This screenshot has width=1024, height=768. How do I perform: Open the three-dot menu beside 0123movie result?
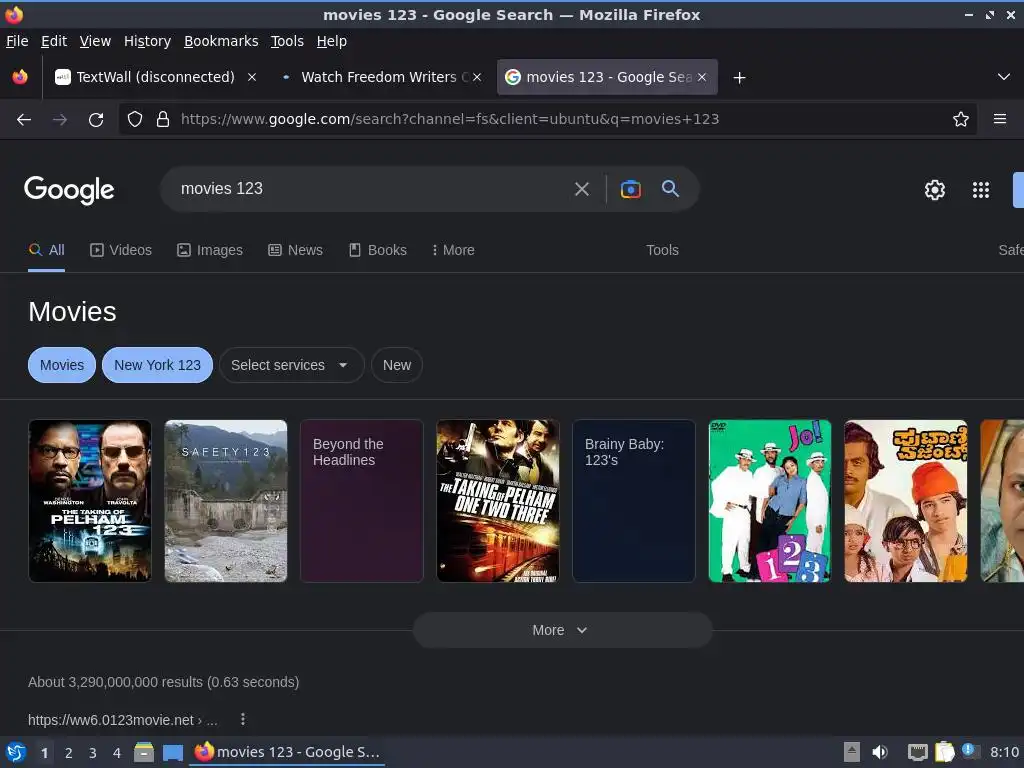(243, 719)
